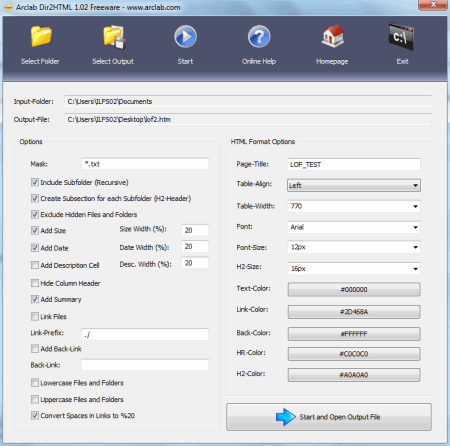This screenshot has height=446, width=450.
Task: Click the Select Output label
Action: 113,61
